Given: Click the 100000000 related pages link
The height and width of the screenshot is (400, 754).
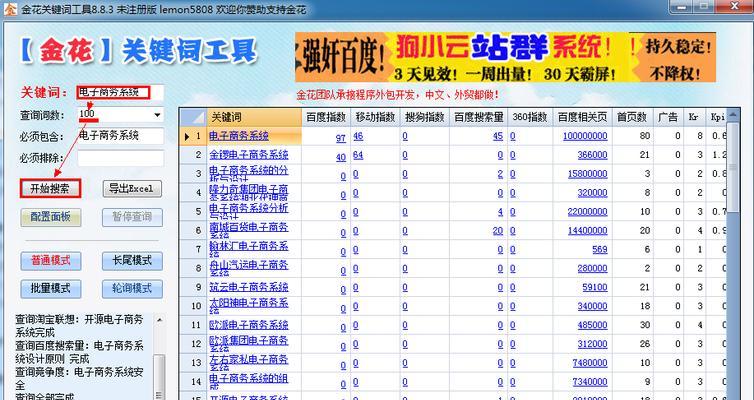Looking at the screenshot, I should 584,137.
